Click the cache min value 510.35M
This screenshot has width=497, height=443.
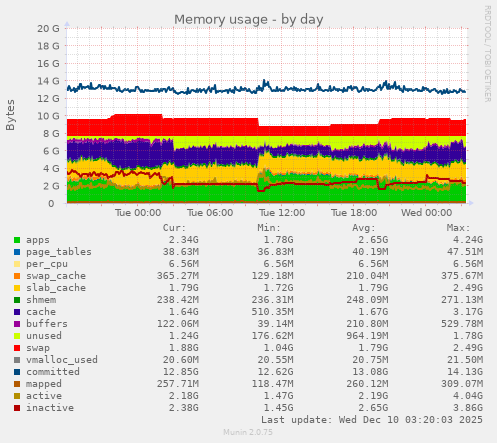(x=272, y=312)
